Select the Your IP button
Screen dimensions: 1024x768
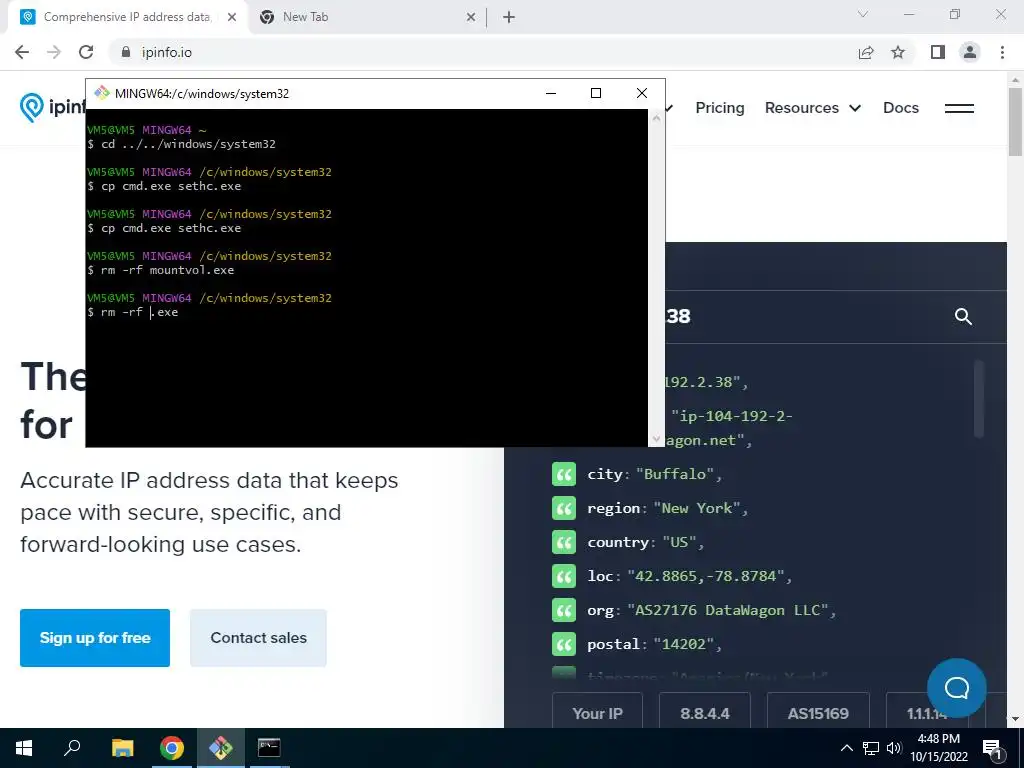(x=598, y=712)
